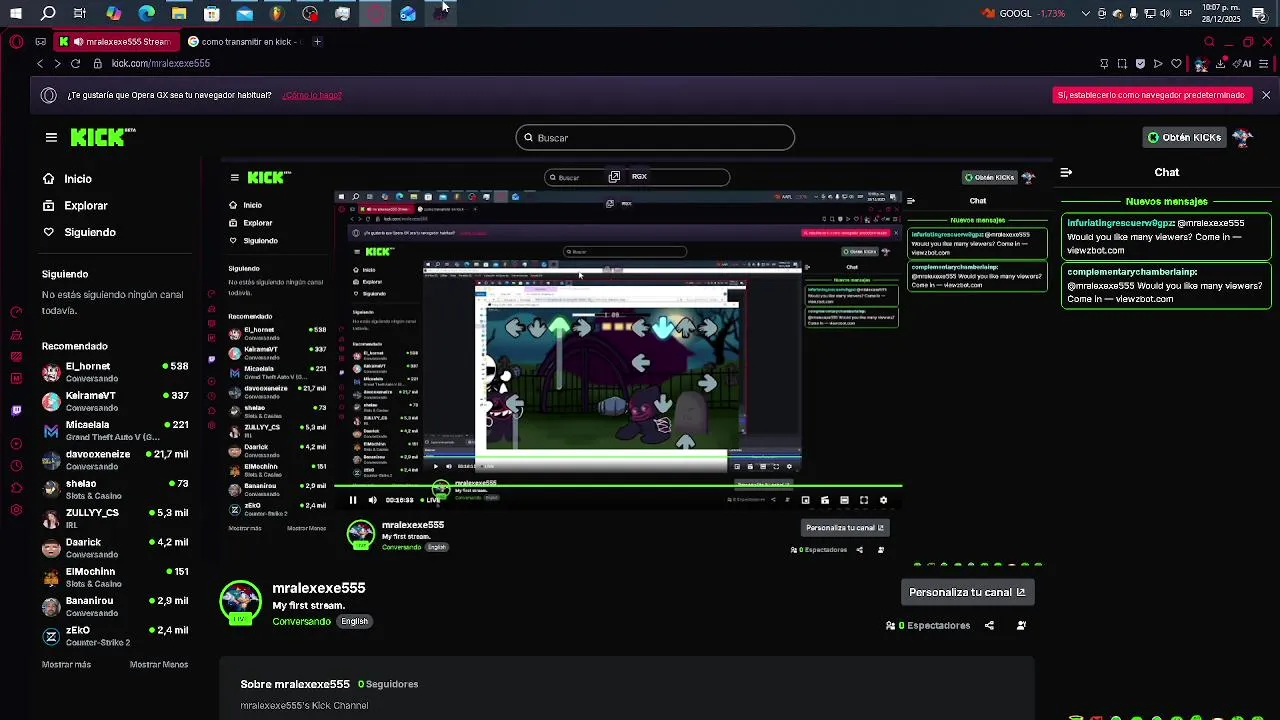Toggle the ad blocker shield icon
This screenshot has width=1280, height=720.
point(1140,63)
